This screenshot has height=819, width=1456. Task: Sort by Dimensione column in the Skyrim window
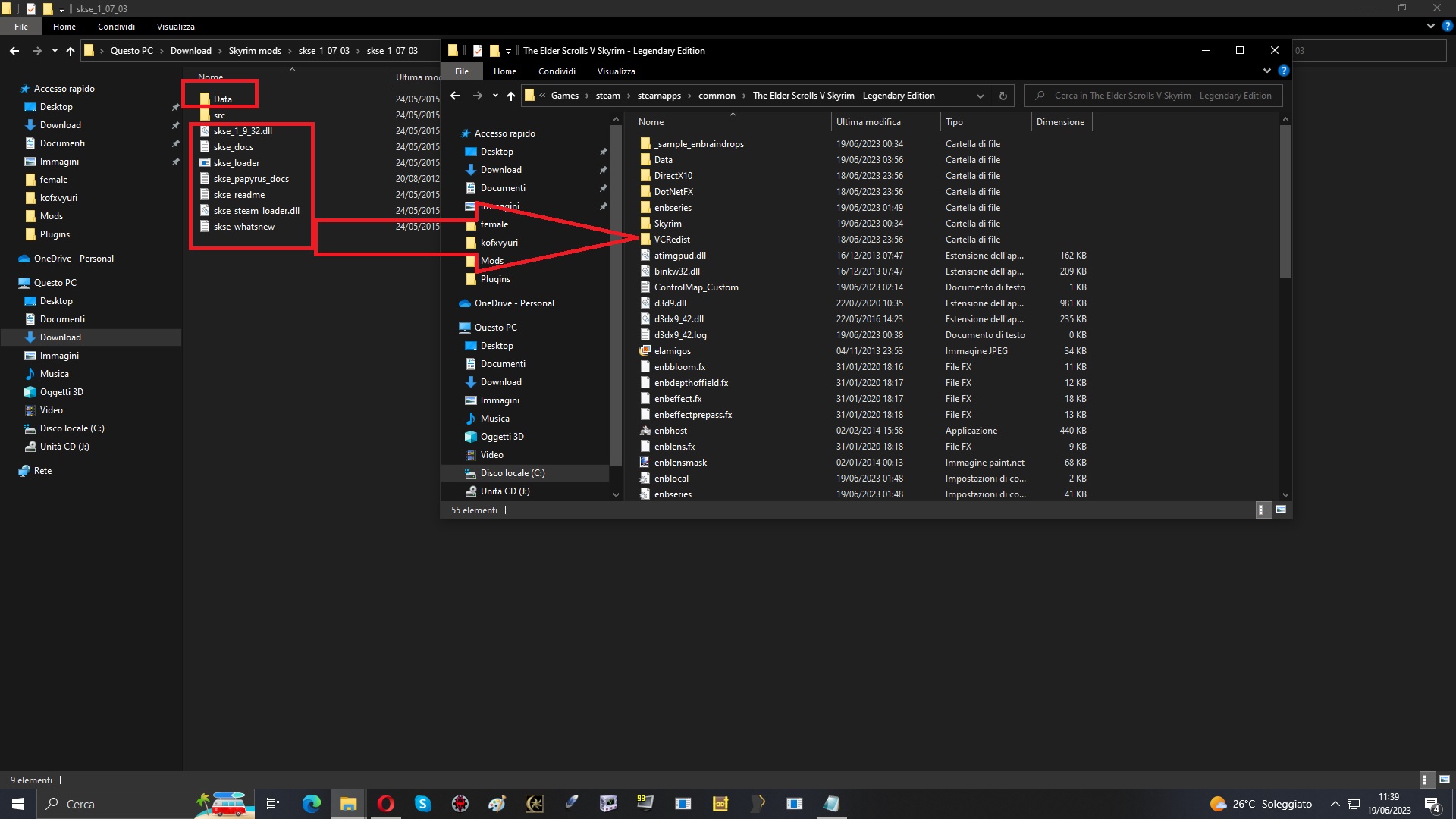coord(1062,122)
